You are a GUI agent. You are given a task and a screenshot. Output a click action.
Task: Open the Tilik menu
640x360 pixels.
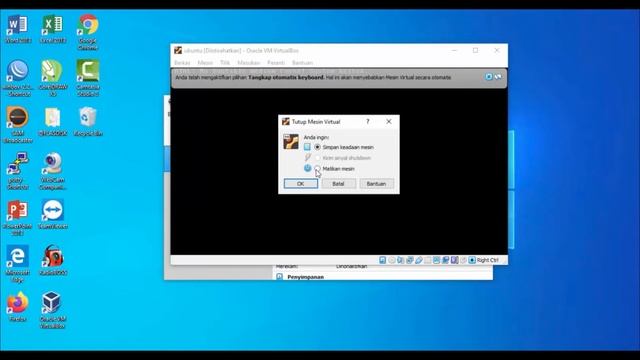[x=225, y=62]
